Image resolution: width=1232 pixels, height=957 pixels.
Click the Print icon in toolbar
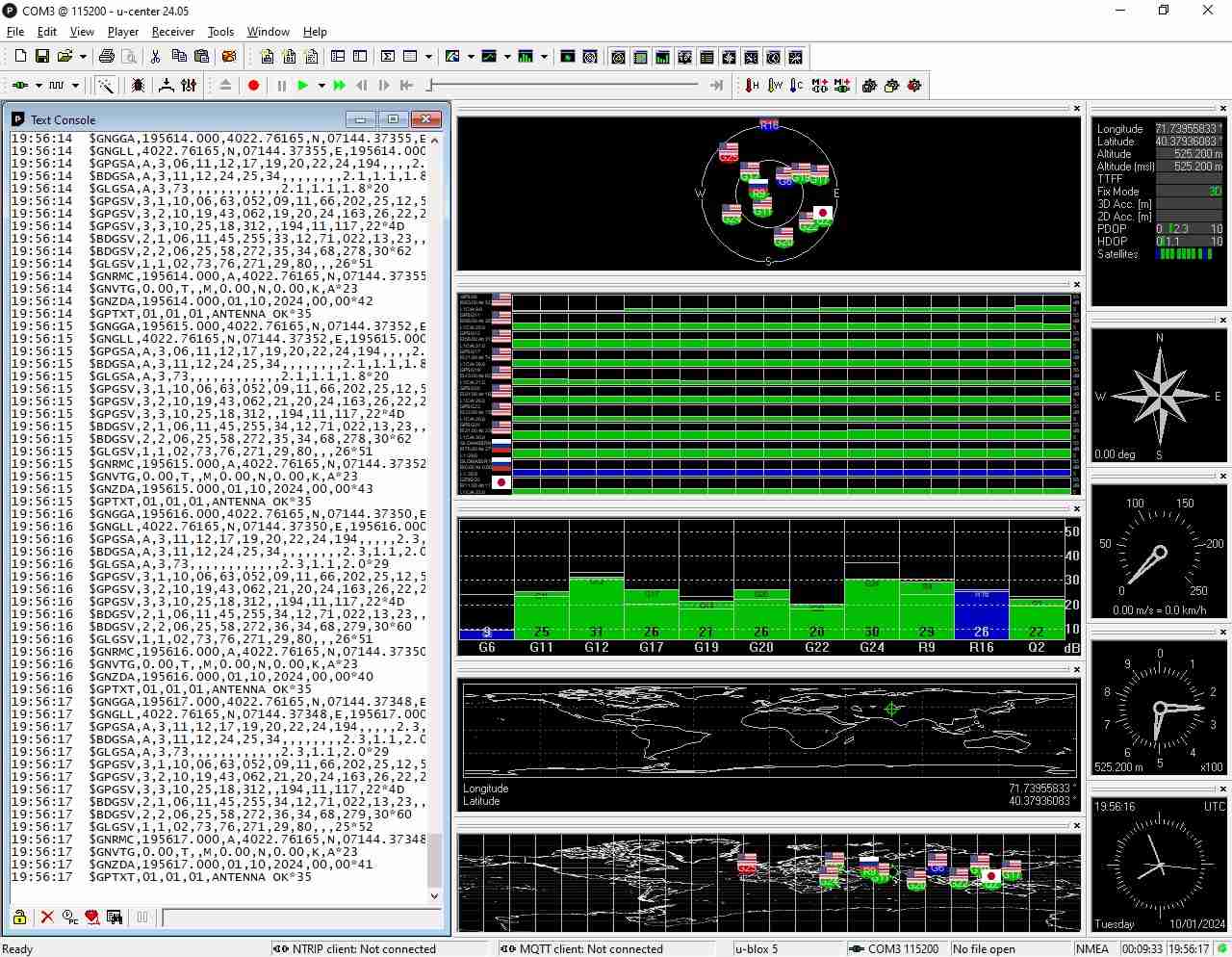[107, 57]
